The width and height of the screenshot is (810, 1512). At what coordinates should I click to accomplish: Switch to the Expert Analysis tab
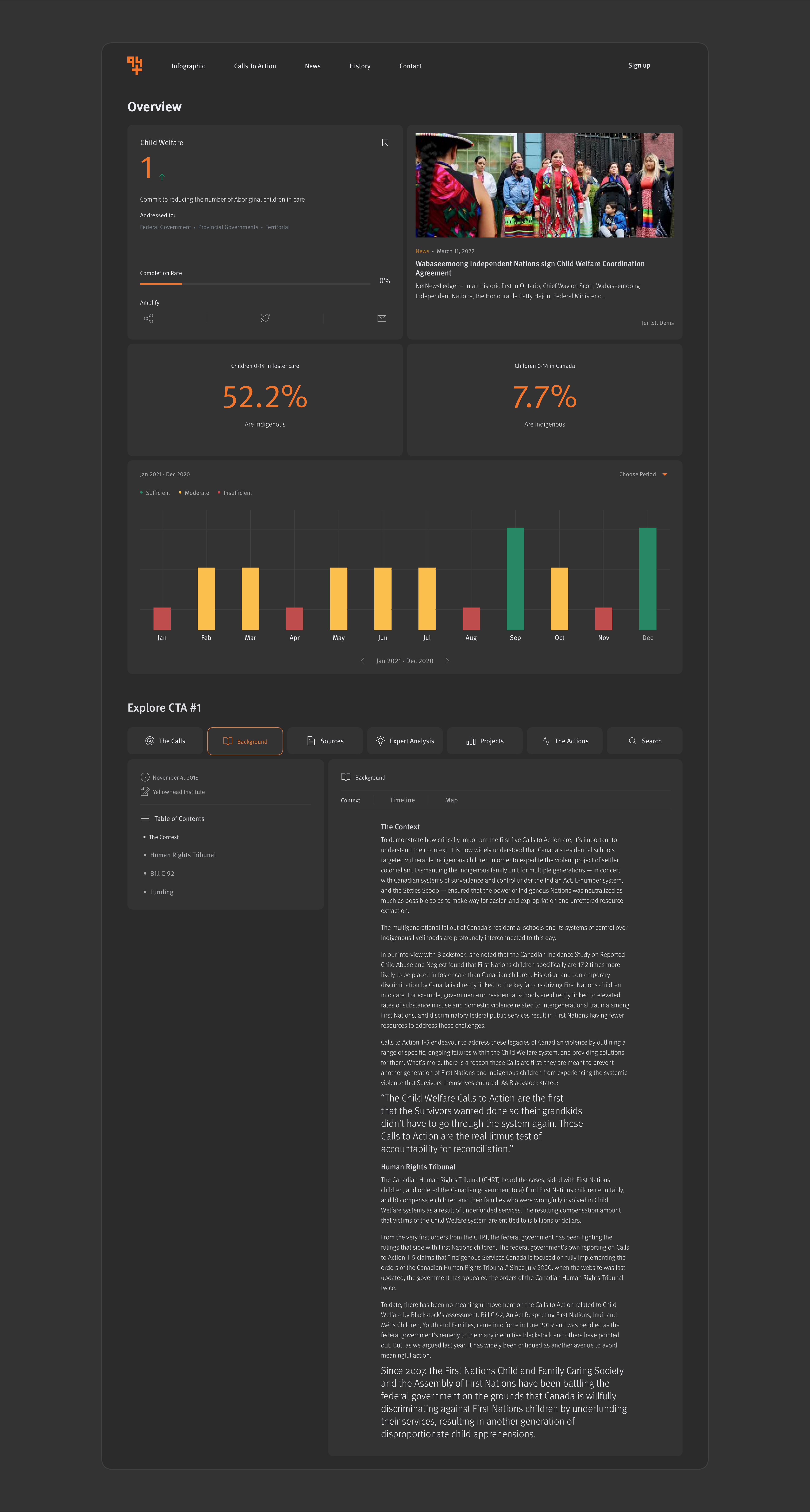(x=405, y=741)
